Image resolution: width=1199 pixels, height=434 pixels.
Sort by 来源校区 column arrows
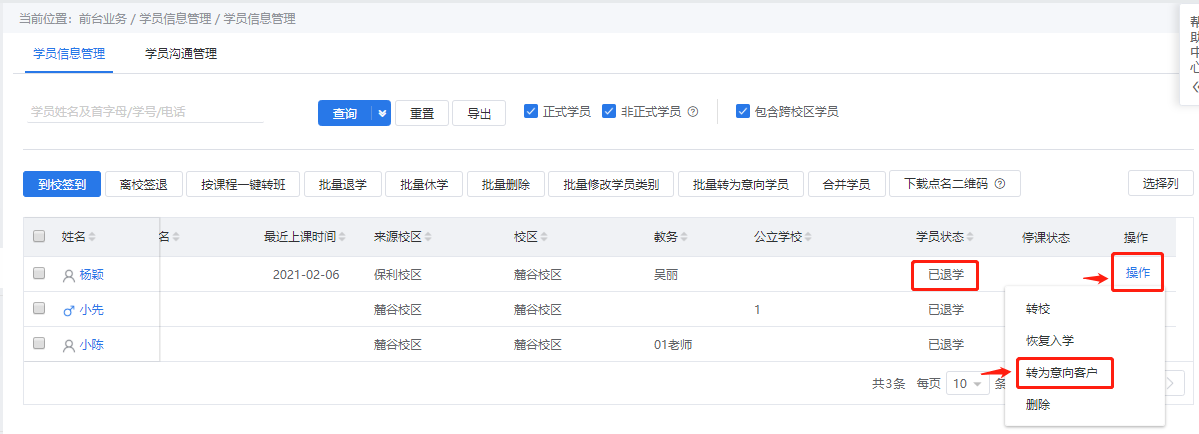428,237
